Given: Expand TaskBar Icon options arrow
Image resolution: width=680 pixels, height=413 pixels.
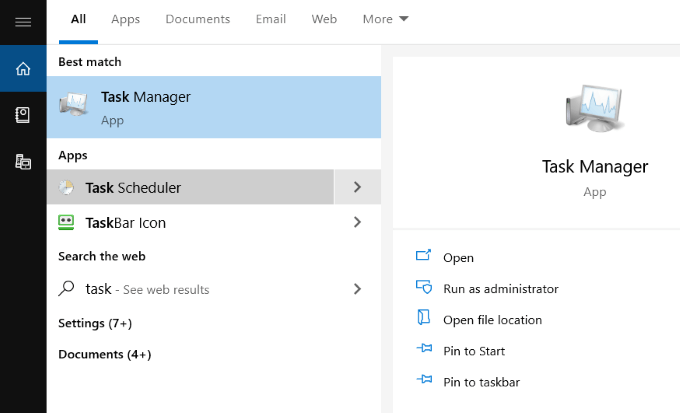Looking at the screenshot, I should [x=357, y=222].
